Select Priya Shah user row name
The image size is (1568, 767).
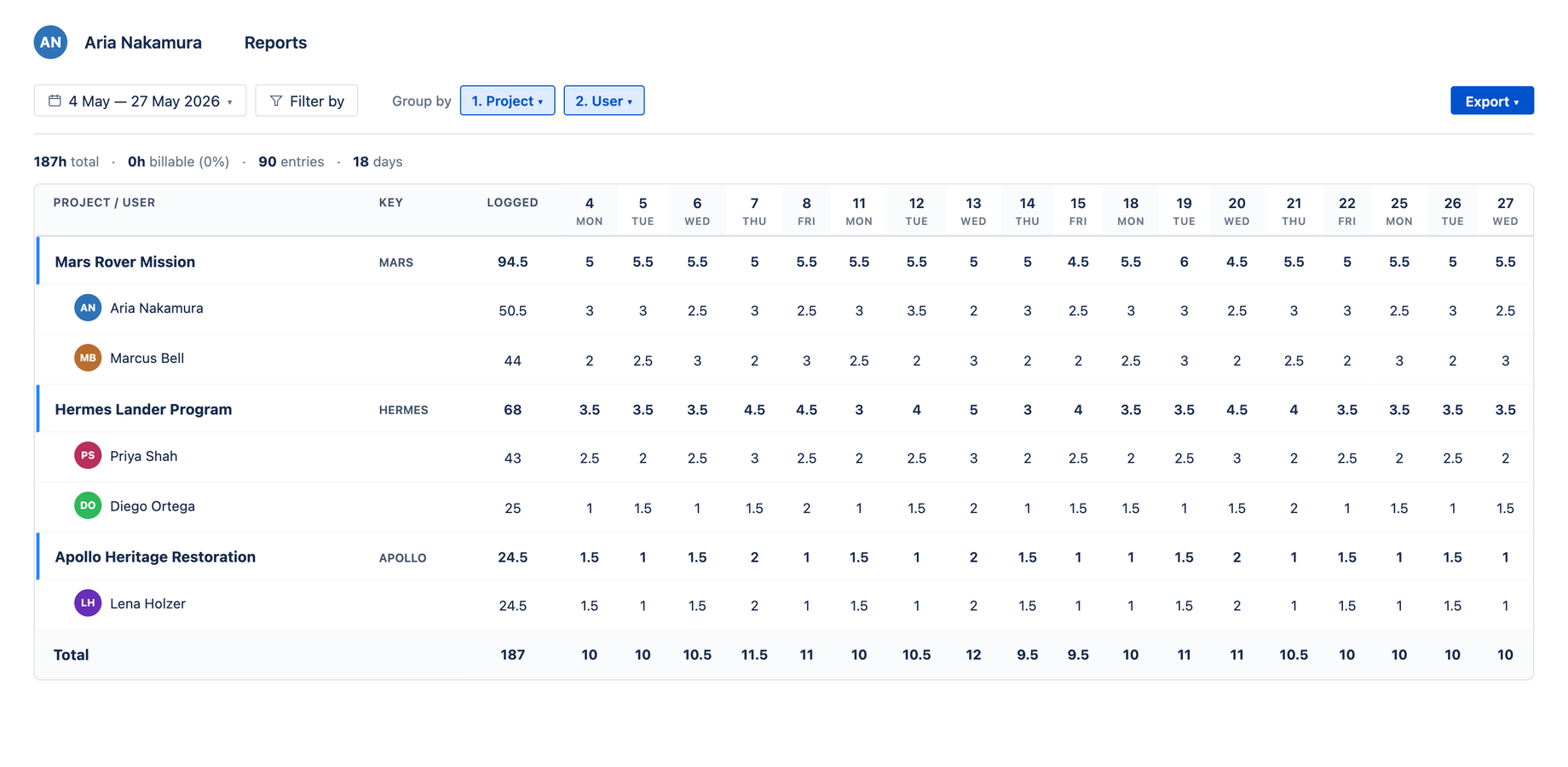(143, 456)
